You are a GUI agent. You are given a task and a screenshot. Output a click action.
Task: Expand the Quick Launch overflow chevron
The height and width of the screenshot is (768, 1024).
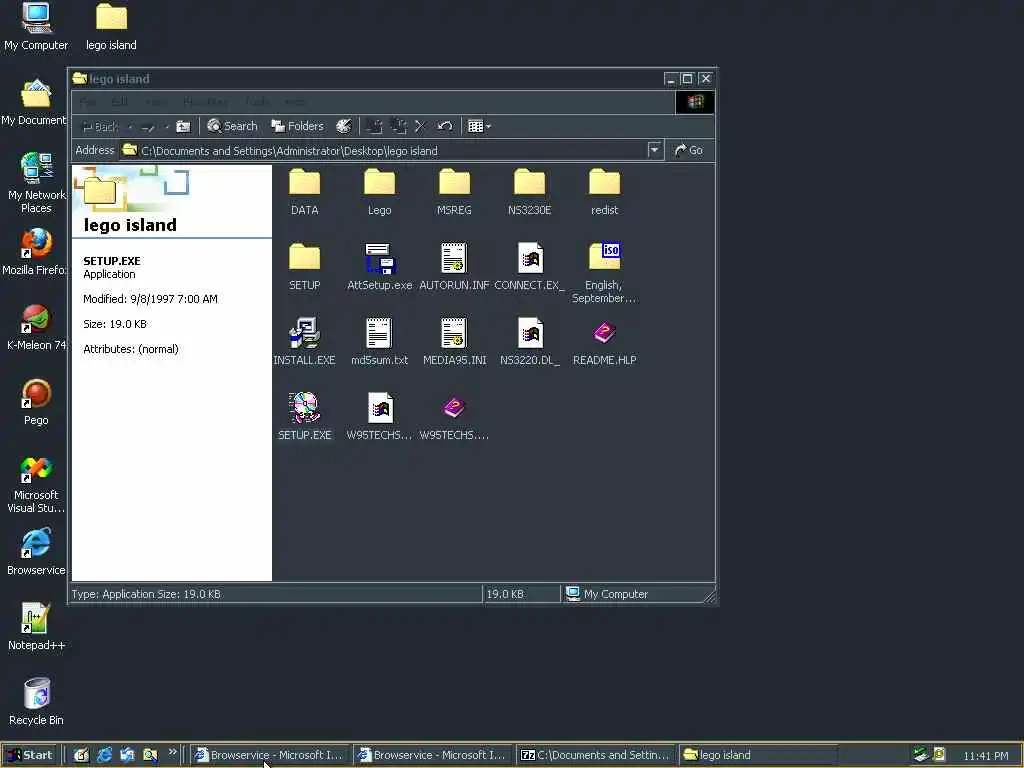click(172, 752)
